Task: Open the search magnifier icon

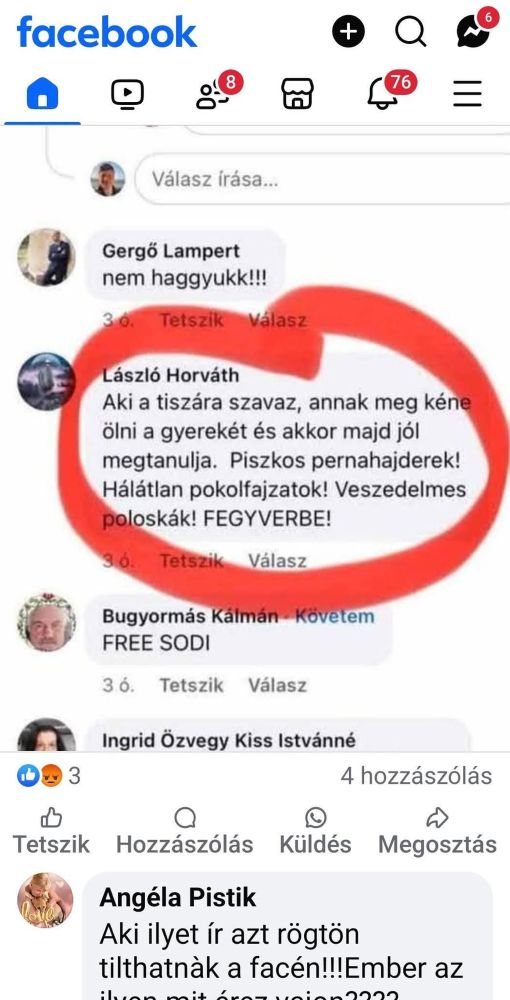Action: (411, 31)
